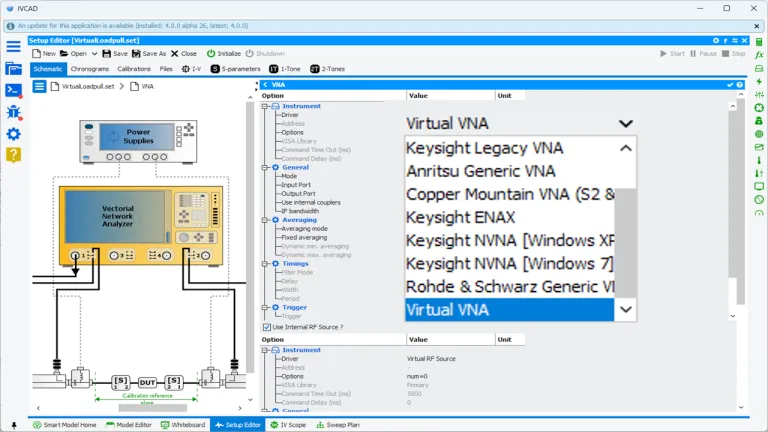Switch to the Files tab
The width and height of the screenshot is (768, 432).
(166, 69)
